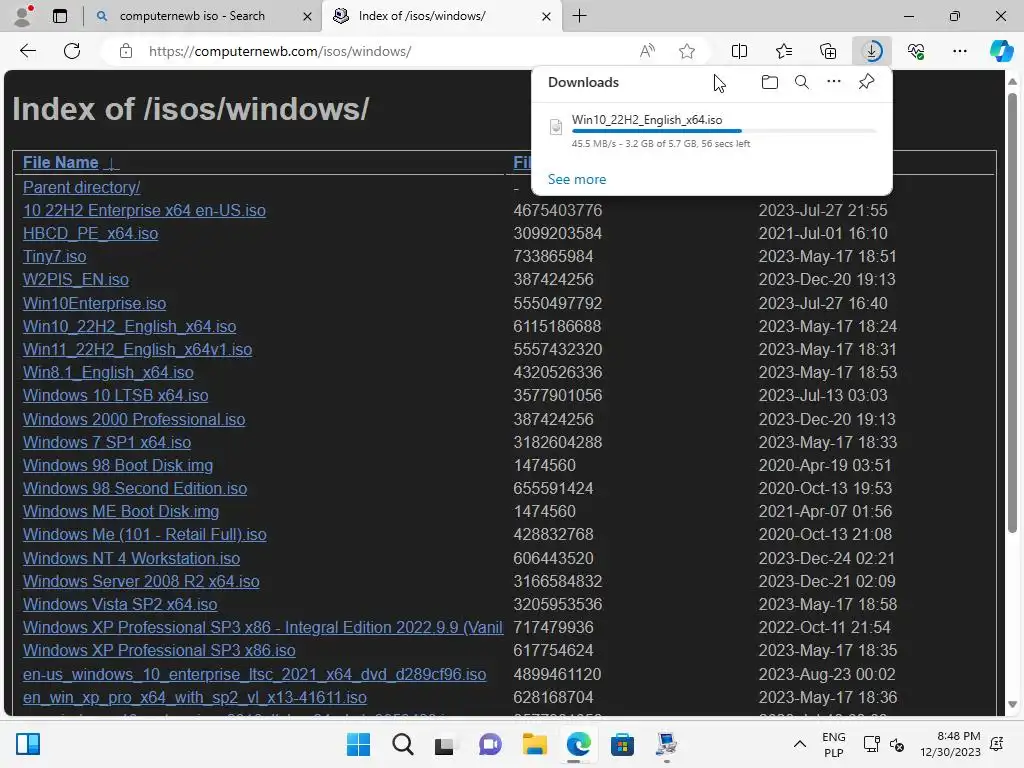The width and height of the screenshot is (1024, 768).
Task: Close the Index of /isos/windows/ tab
Action: 546,16
